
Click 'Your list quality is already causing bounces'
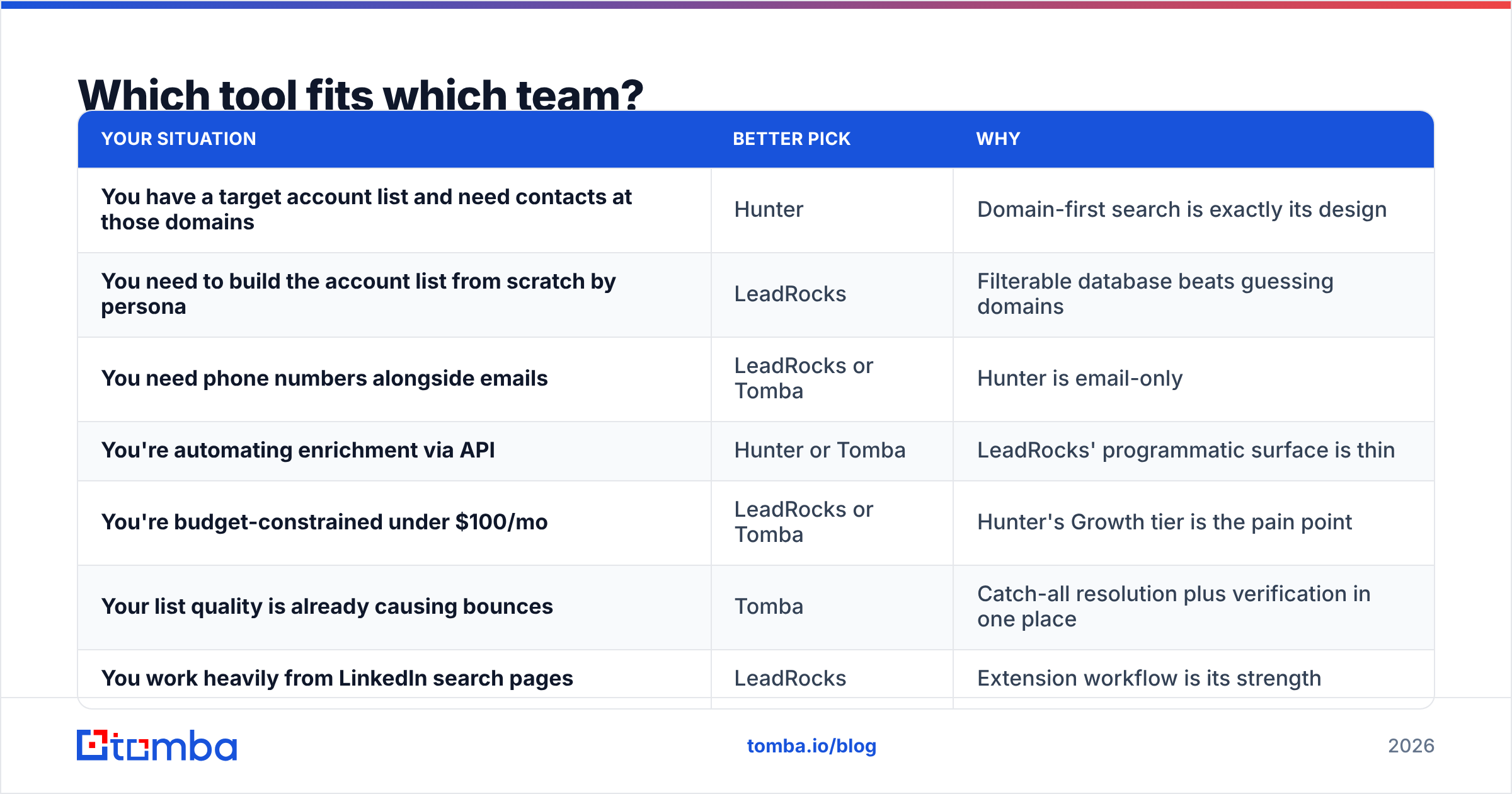327,606
